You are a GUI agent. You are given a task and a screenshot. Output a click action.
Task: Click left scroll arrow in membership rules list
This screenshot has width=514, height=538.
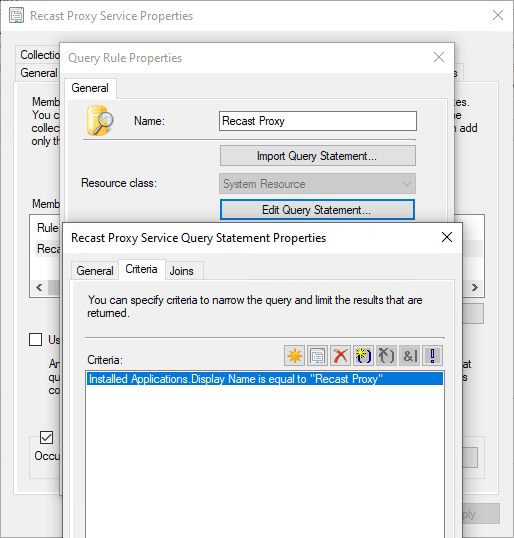(39, 287)
